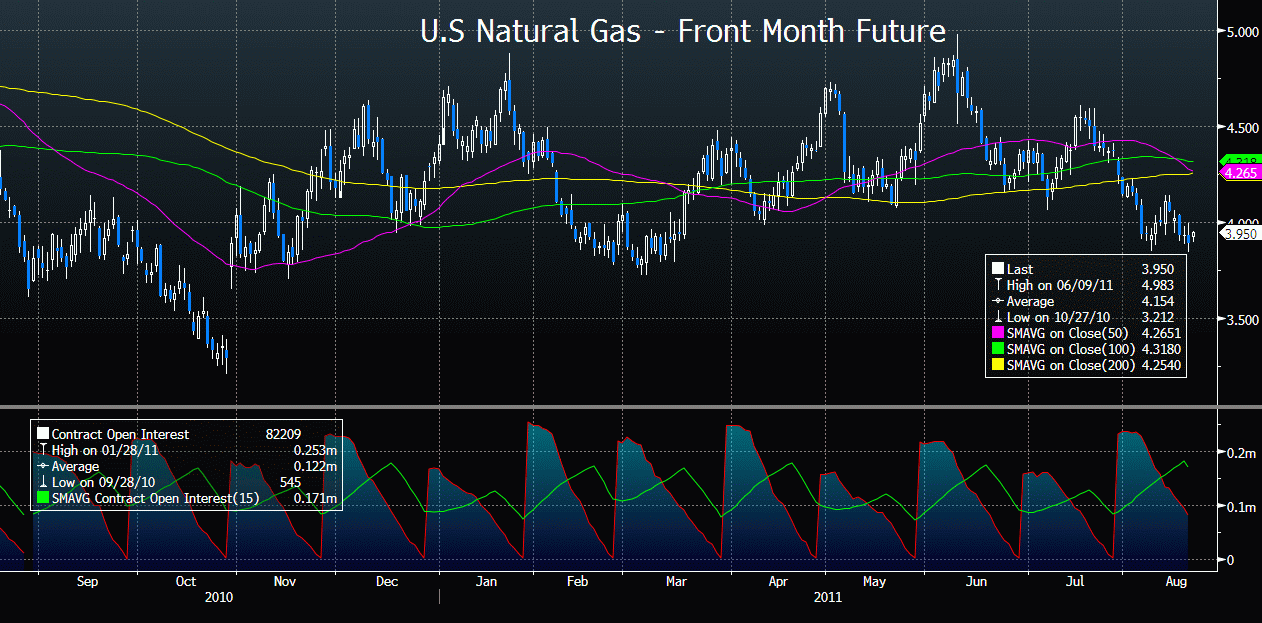
Task: Click the U.S Natural Gas chart title
Action: [683, 31]
